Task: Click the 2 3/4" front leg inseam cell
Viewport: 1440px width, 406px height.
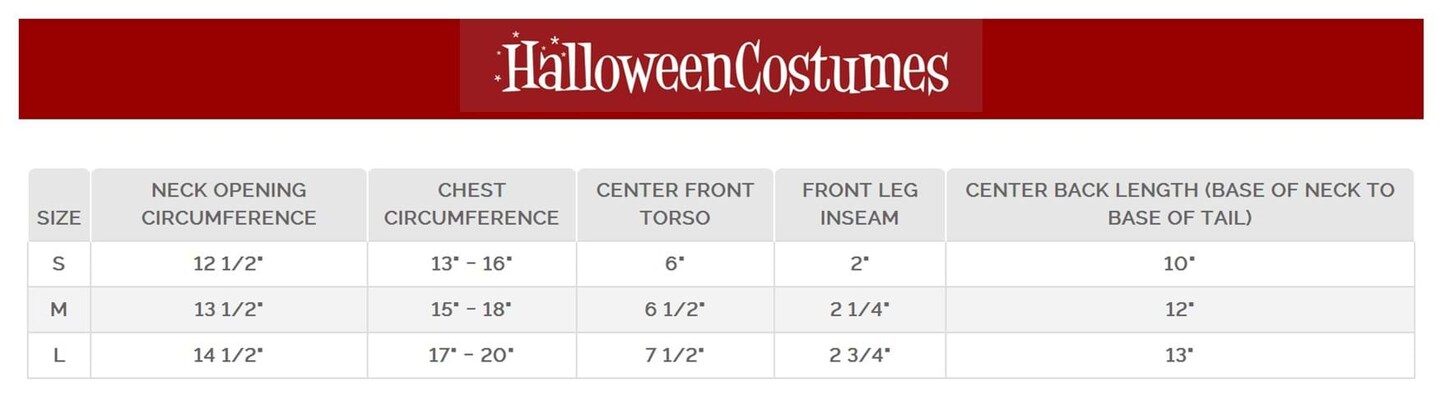Action: tap(860, 355)
